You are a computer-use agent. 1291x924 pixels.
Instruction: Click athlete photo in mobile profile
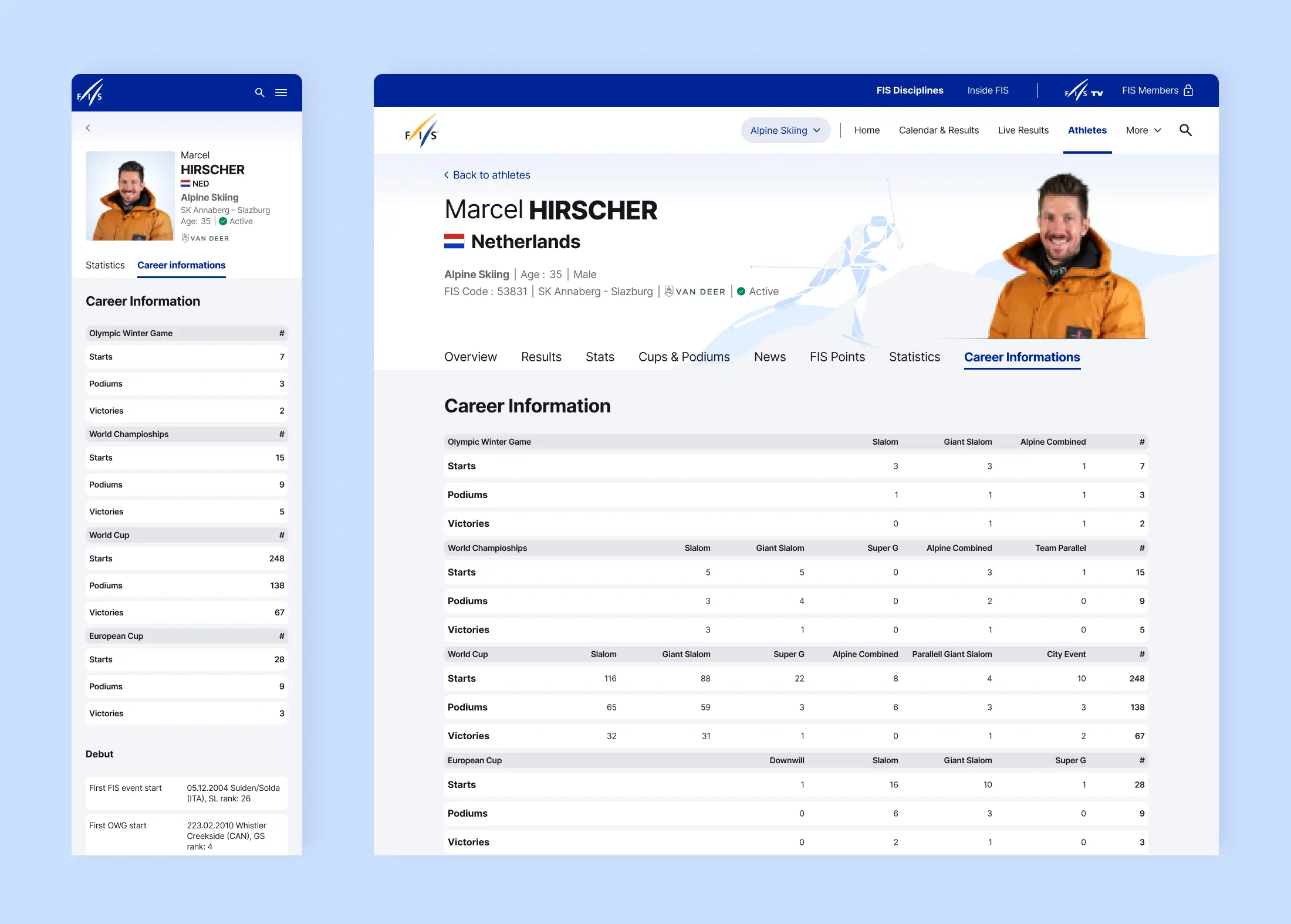click(x=130, y=196)
